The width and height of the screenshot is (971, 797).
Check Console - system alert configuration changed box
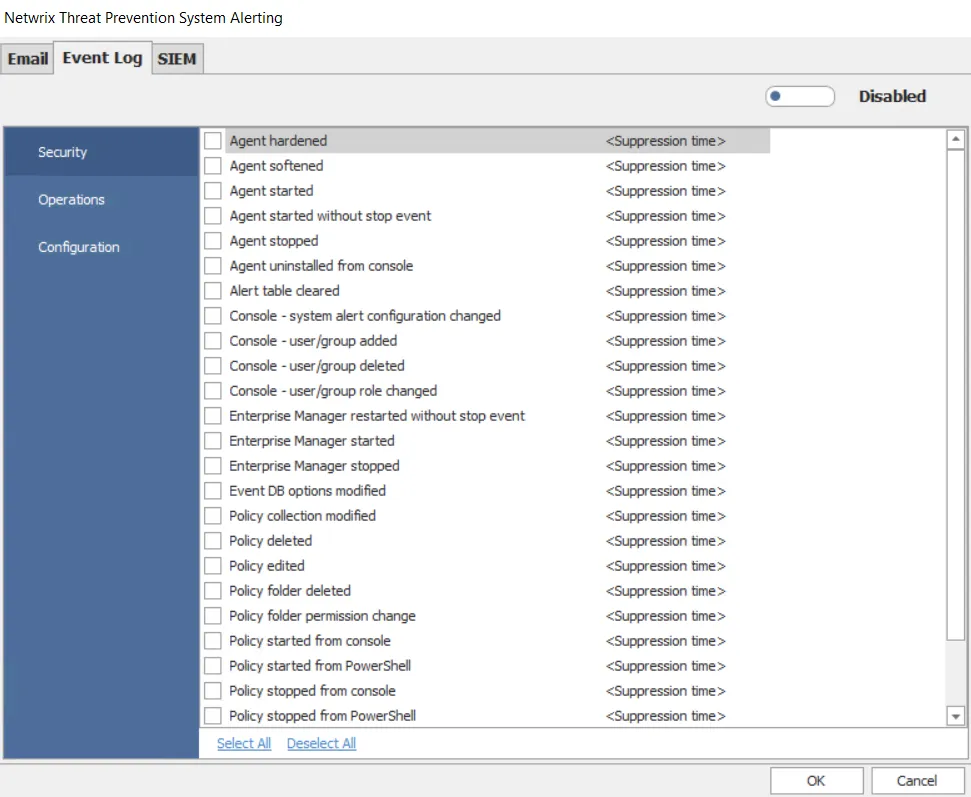212,316
